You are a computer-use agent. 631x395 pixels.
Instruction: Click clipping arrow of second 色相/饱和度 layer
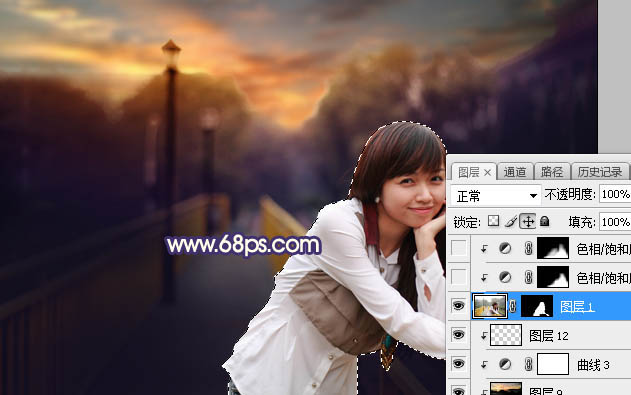click(x=484, y=278)
